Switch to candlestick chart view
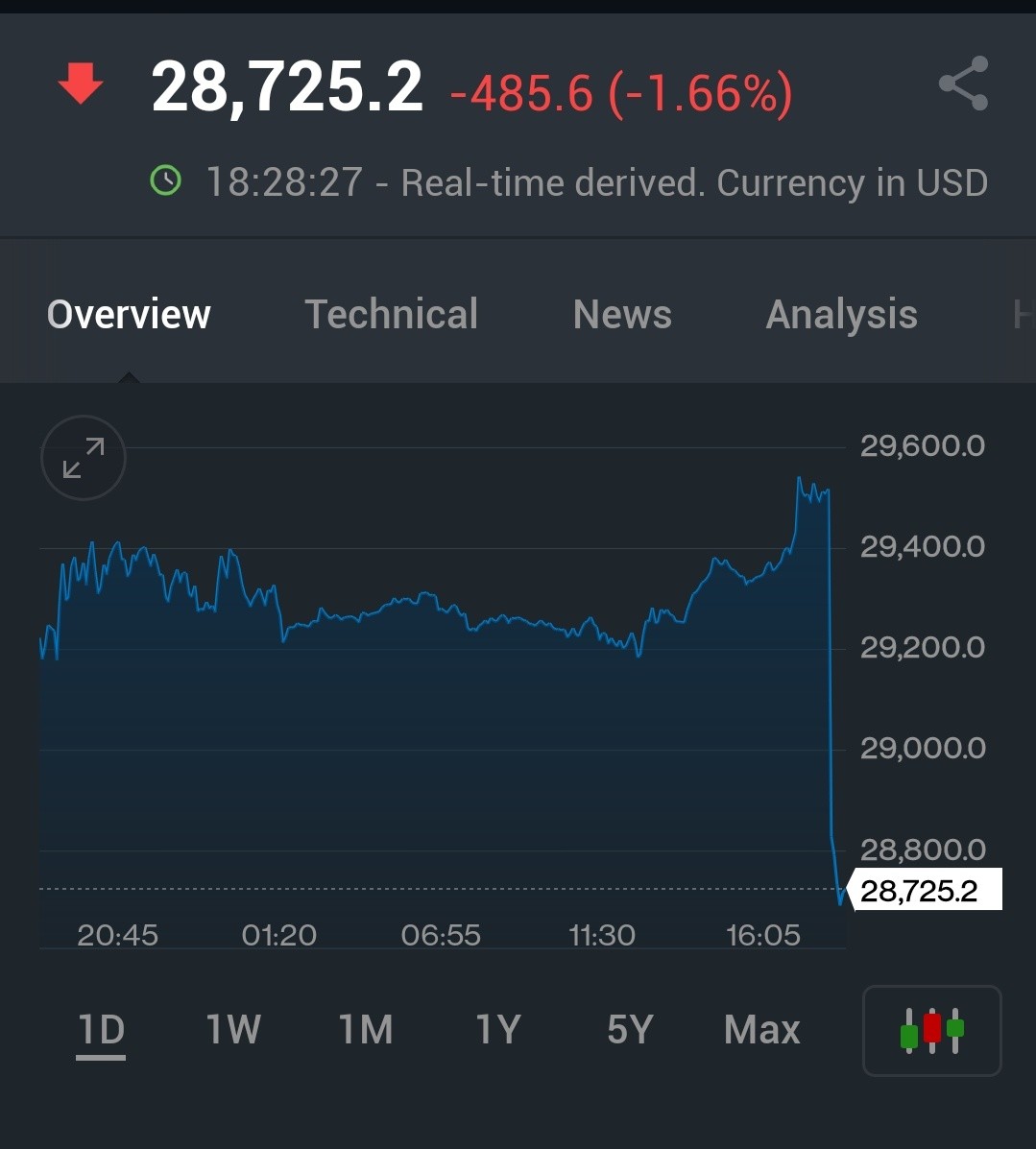This screenshot has width=1036, height=1149. 932,1030
